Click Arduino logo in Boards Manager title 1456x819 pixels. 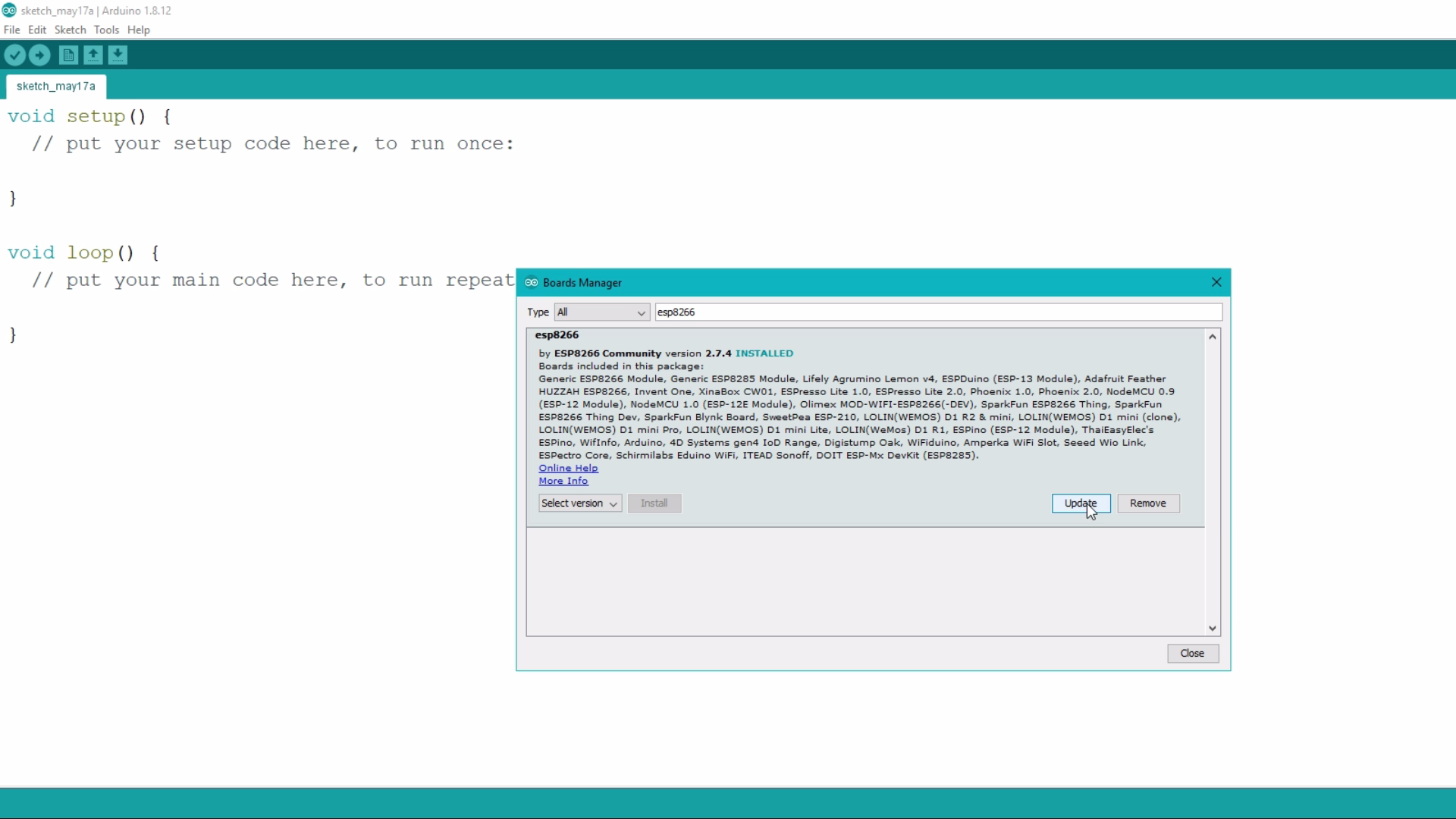coord(532,283)
